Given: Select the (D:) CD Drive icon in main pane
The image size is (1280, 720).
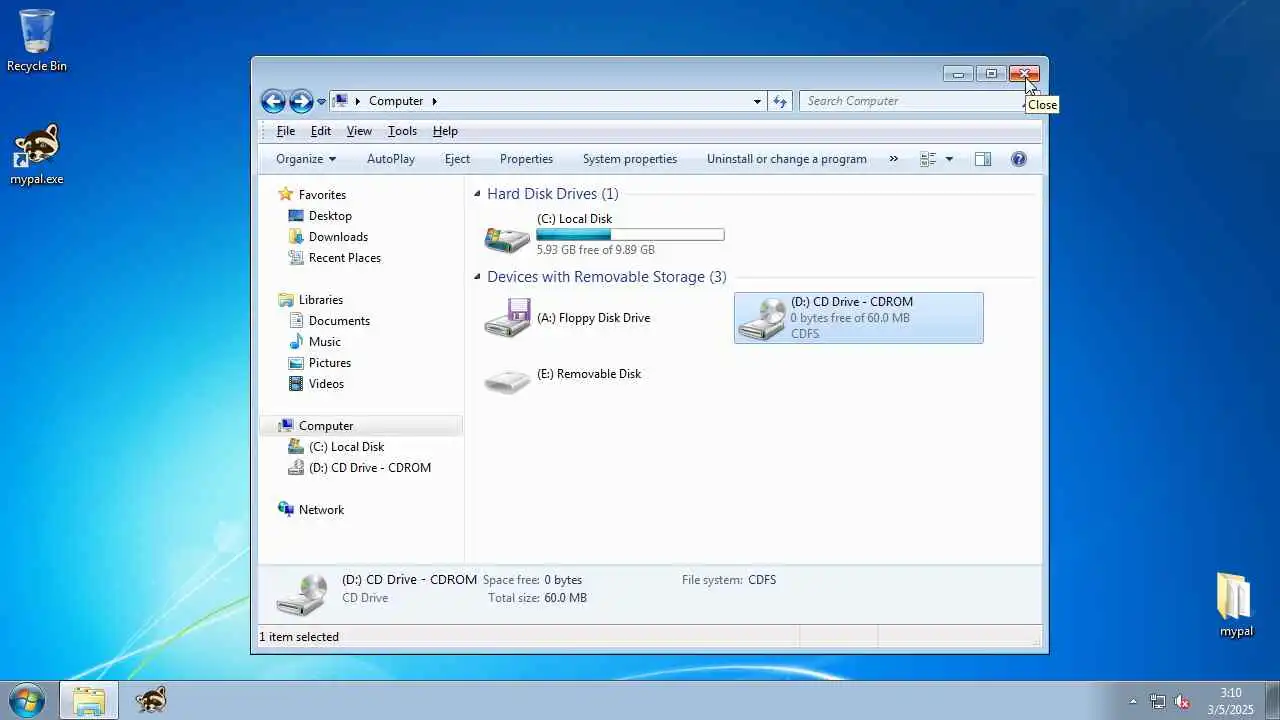Looking at the screenshot, I should [761, 318].
